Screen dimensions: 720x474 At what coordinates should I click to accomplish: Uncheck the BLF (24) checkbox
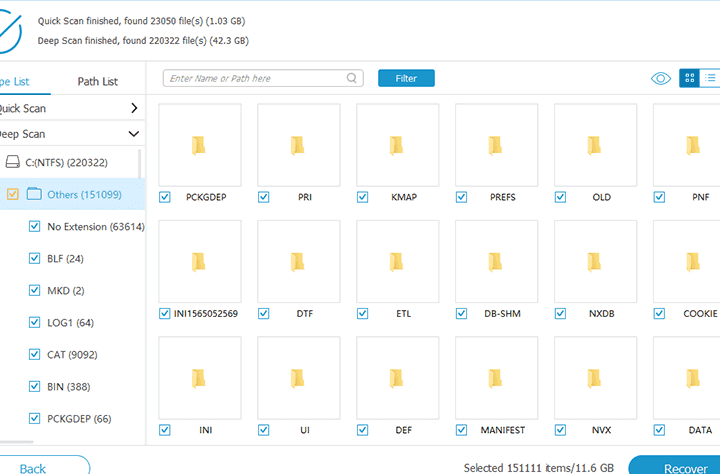click(x=34, y=258)
